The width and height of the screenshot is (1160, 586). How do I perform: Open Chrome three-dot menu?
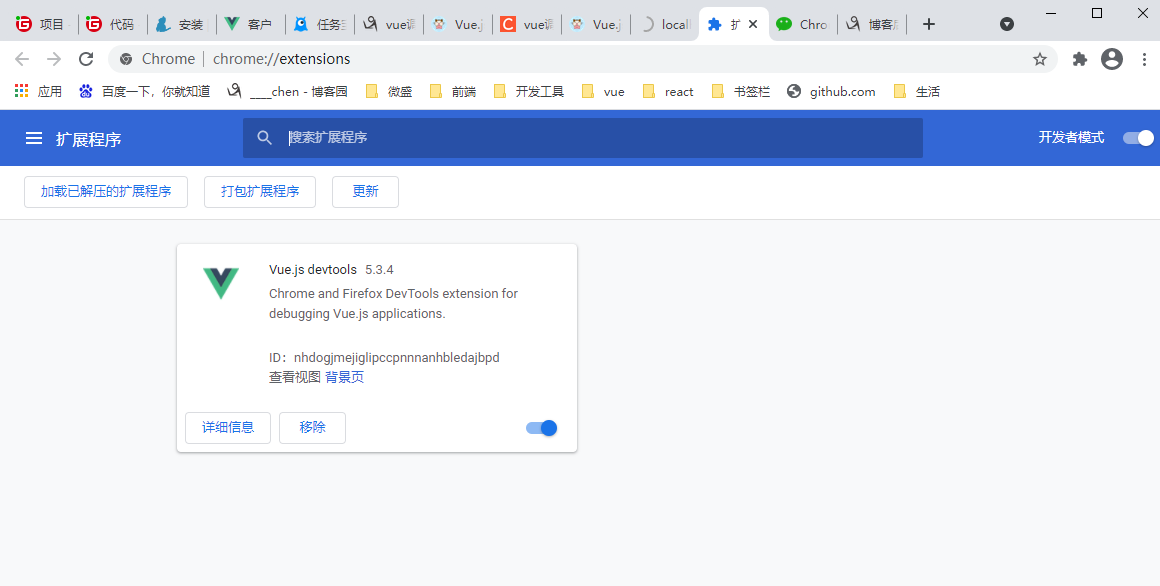pos(1142,59)
